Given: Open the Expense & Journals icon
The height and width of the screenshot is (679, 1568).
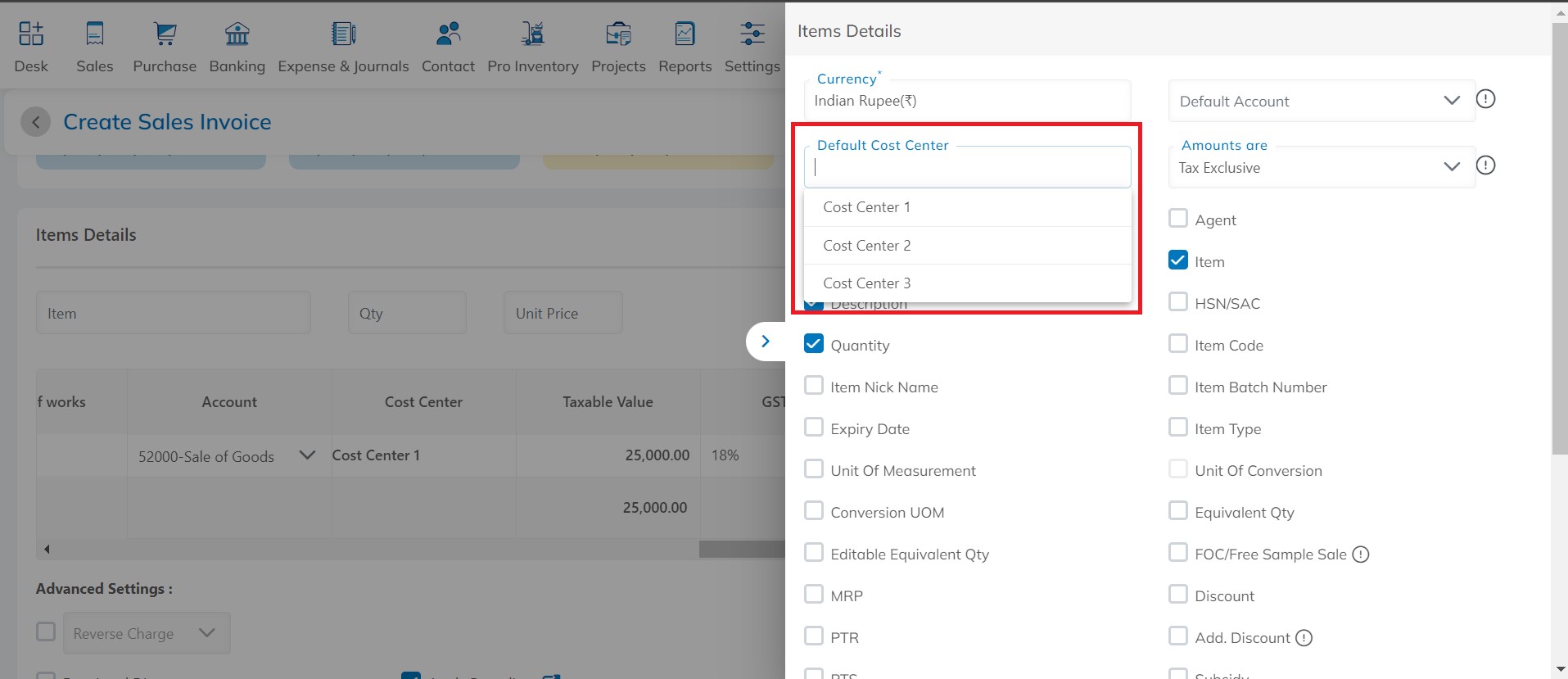Looking at the screenshot, I should [343, 34].
